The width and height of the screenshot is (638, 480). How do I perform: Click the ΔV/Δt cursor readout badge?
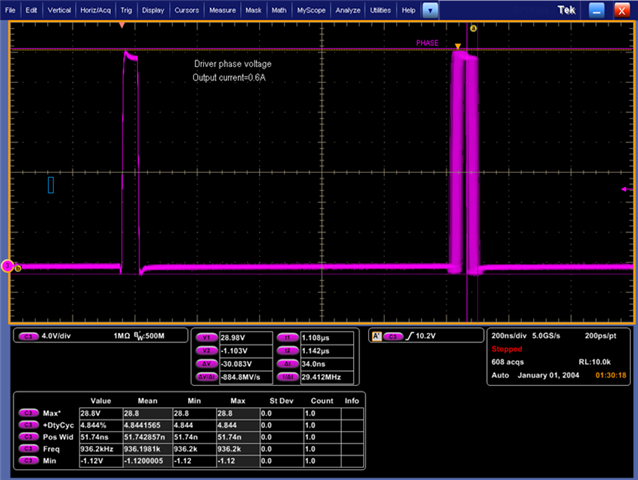(x=207, y=377)
